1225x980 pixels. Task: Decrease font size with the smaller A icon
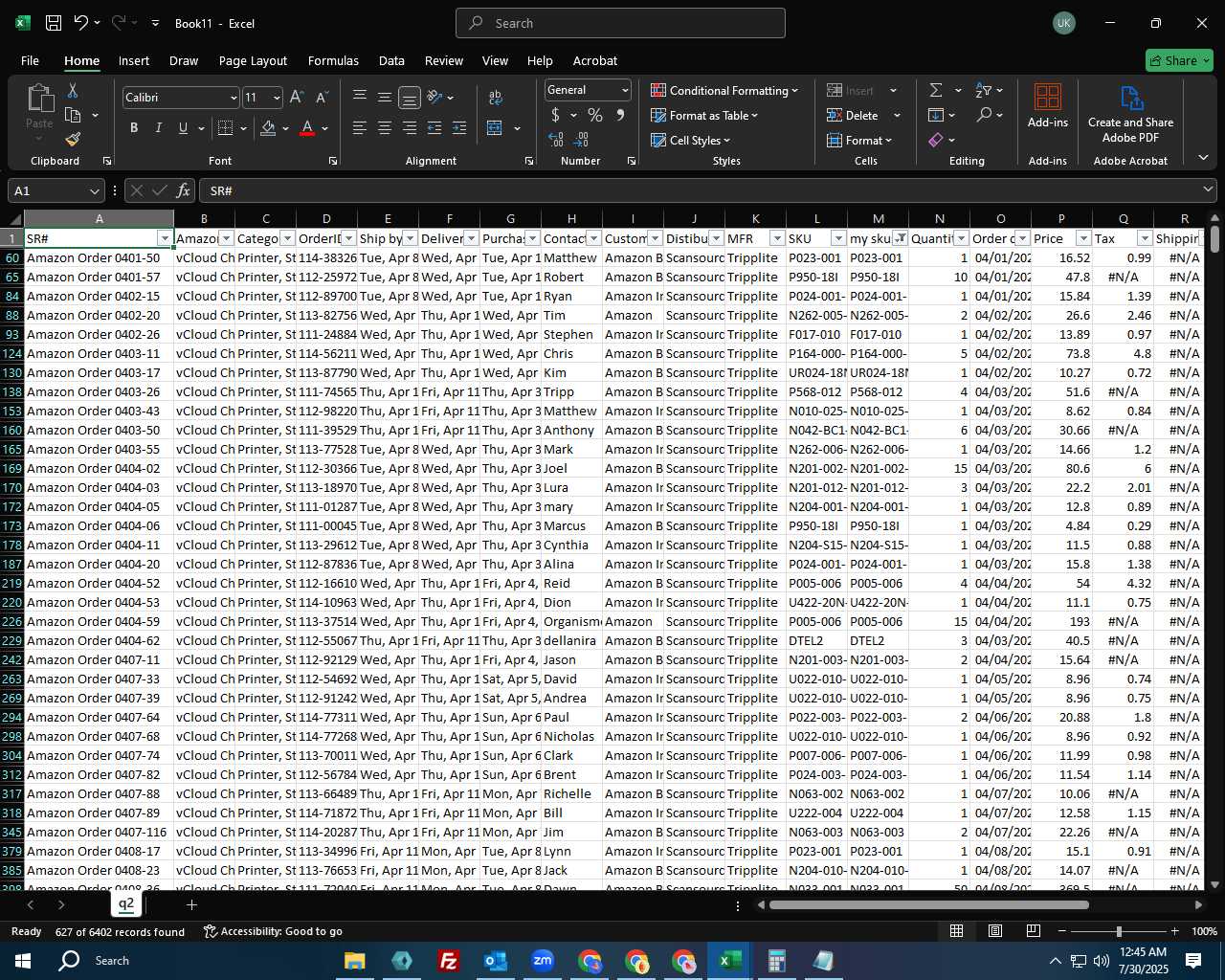click(322, 98)
